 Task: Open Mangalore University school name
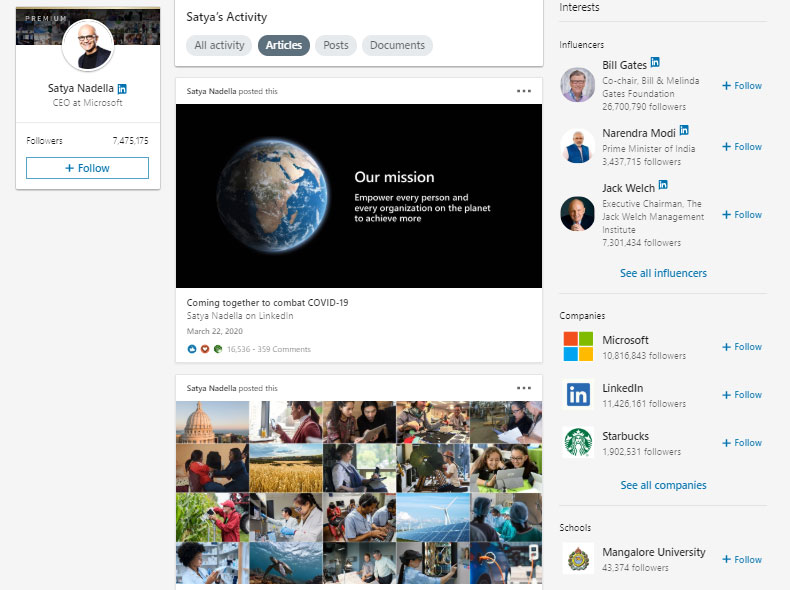653,552
